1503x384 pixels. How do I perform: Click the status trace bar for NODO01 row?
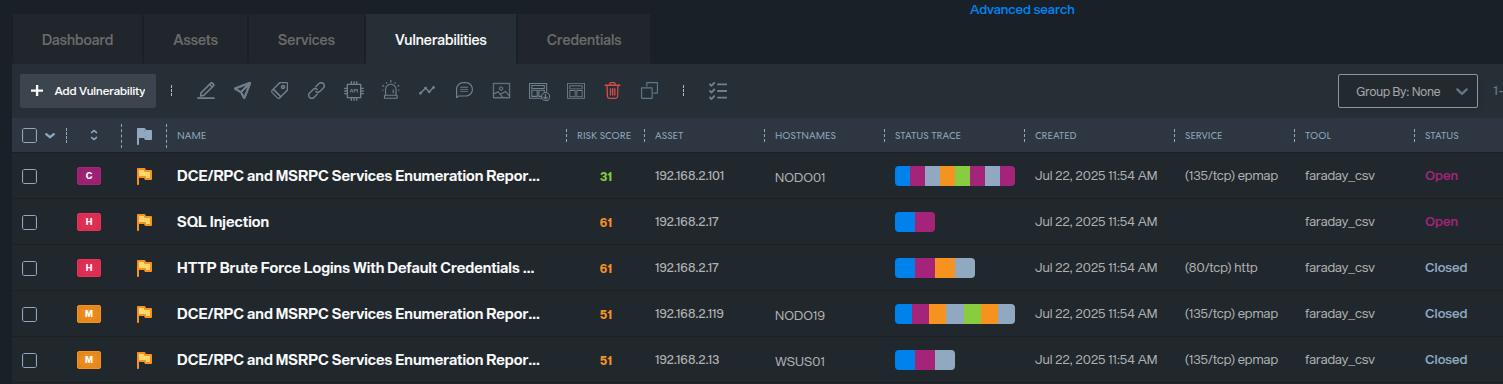point(955,176)
